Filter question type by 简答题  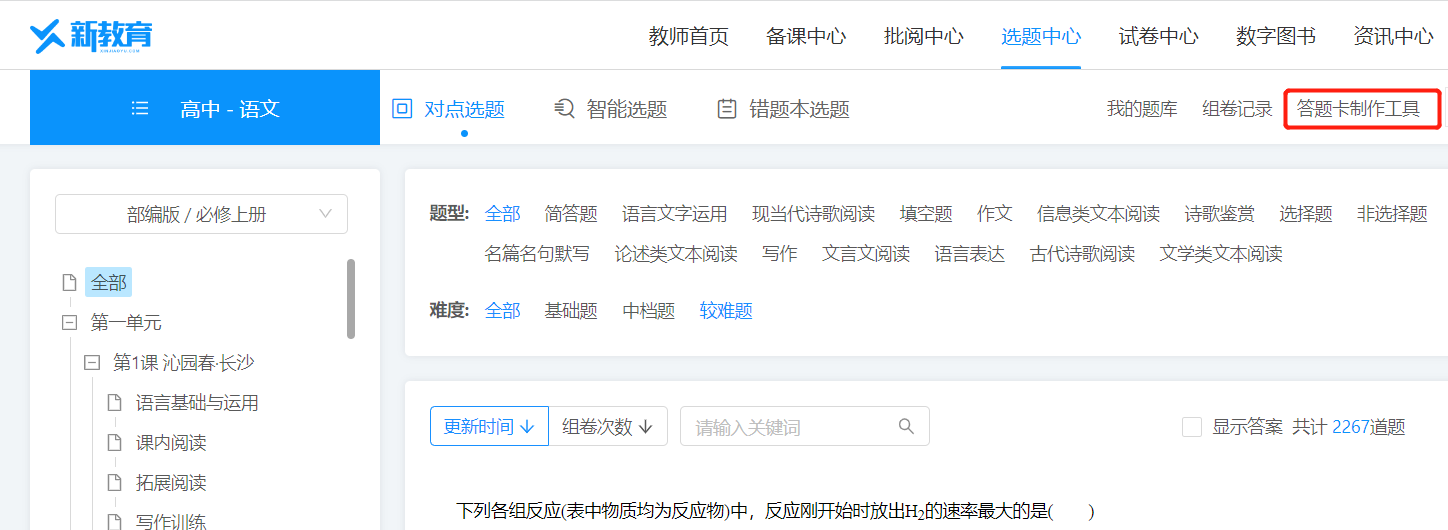(x=571, y=214)
